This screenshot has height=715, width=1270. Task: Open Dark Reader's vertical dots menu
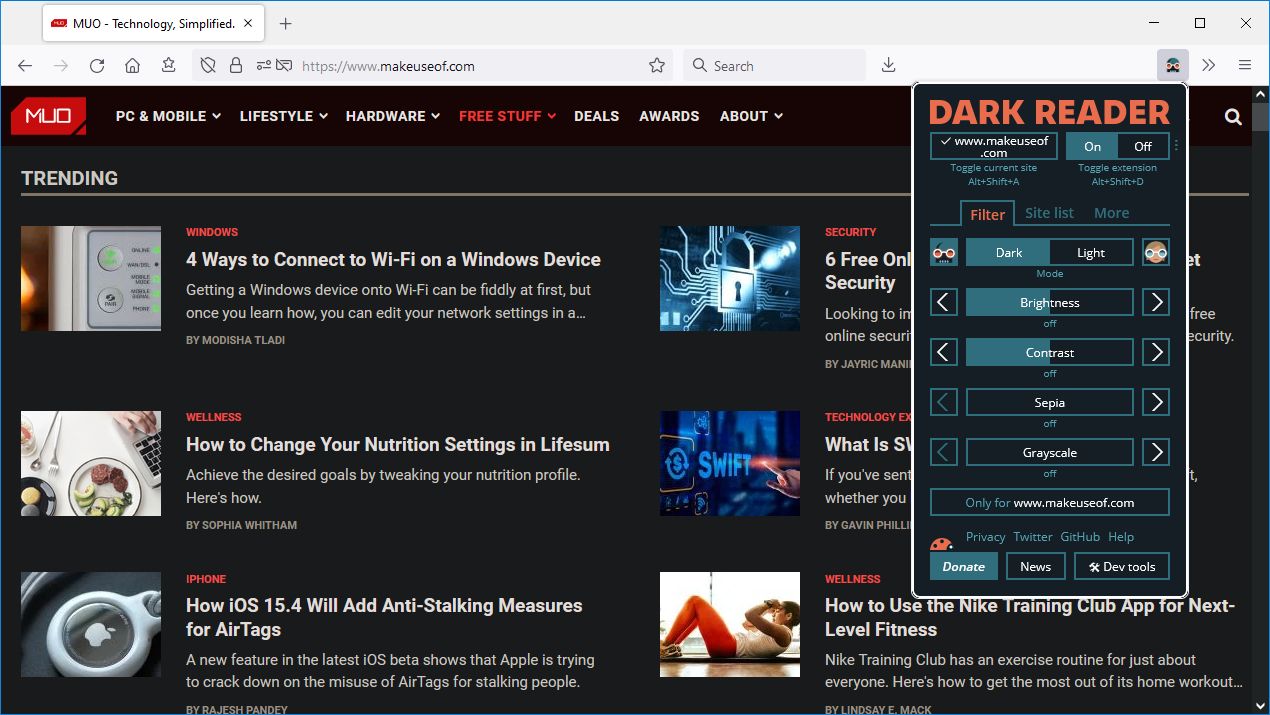point(1176,144)
